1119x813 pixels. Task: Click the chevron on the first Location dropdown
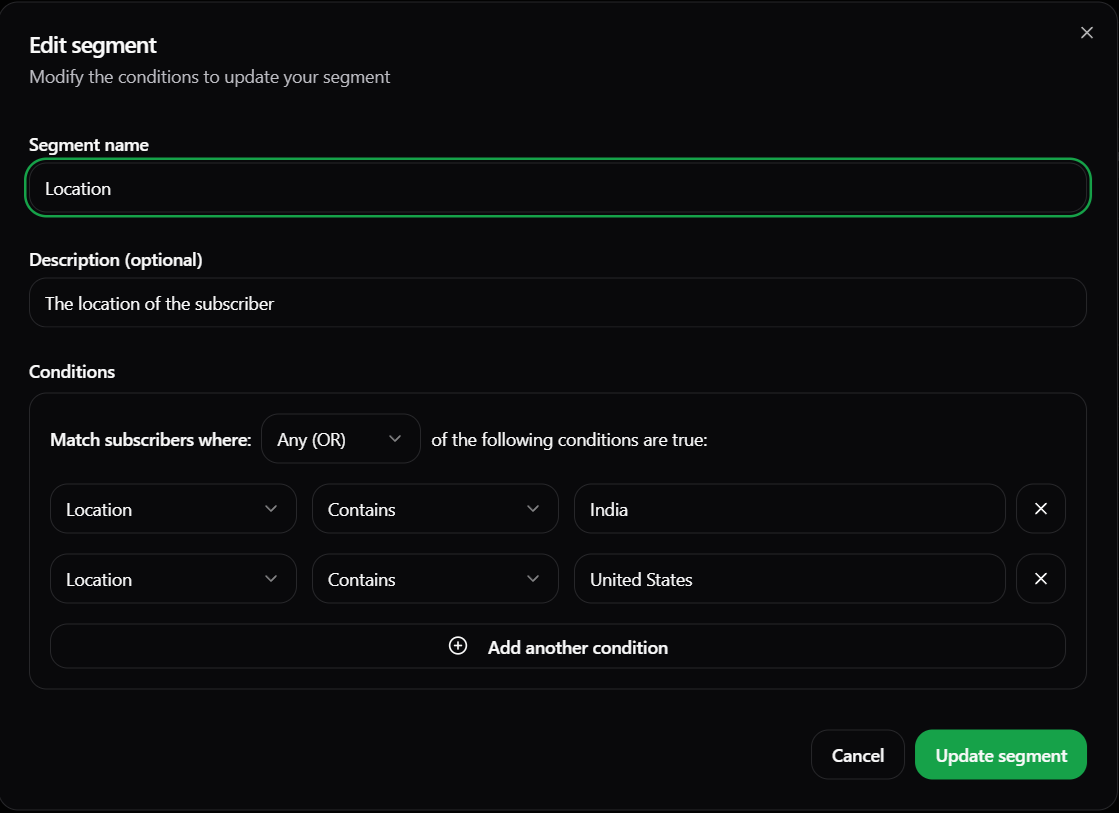(x=270, y=509)
